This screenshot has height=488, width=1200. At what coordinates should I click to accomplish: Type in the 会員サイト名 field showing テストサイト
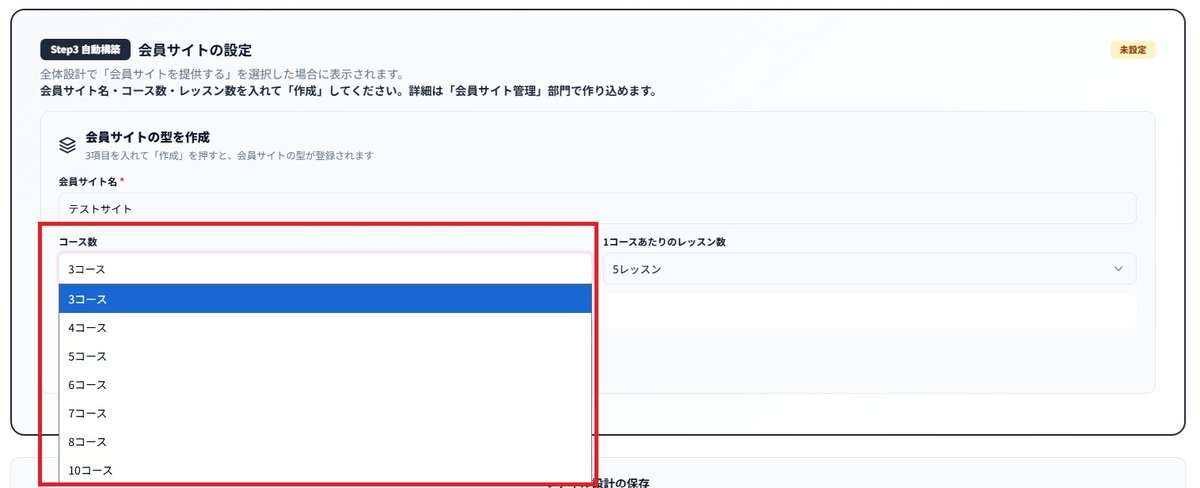597,208
